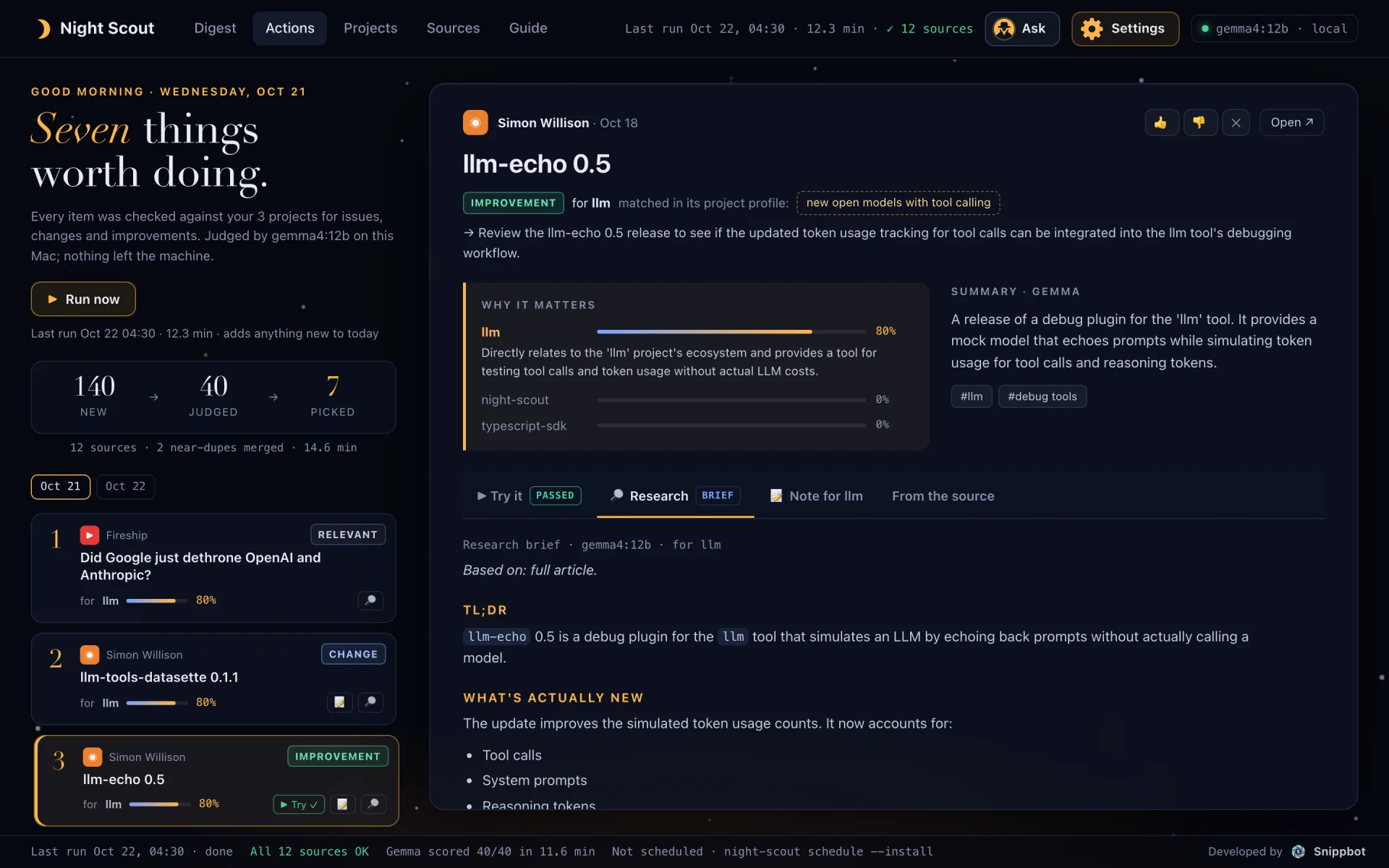Open the Guide tab
1389x868 pixels.
[528, 28]
